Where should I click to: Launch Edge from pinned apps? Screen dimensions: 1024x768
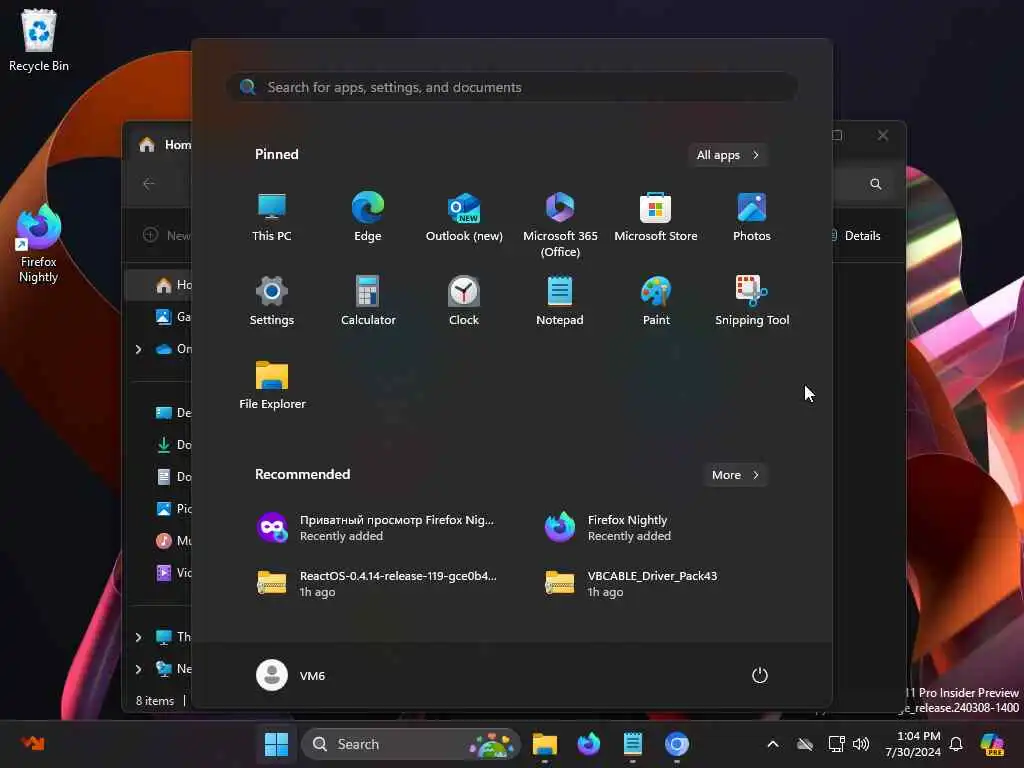[x=368, y=217]
